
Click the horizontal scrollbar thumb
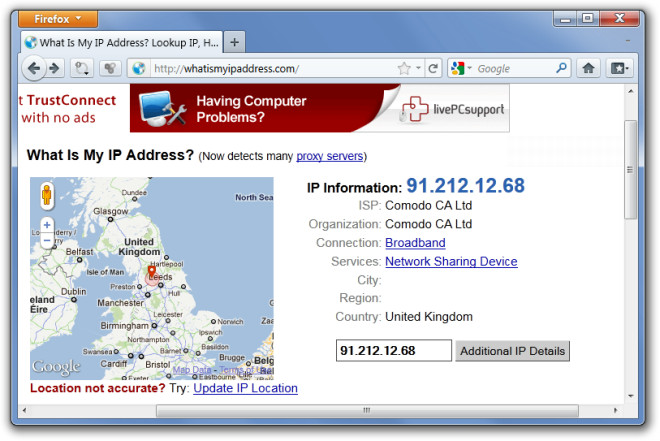(x=367, y=410)
